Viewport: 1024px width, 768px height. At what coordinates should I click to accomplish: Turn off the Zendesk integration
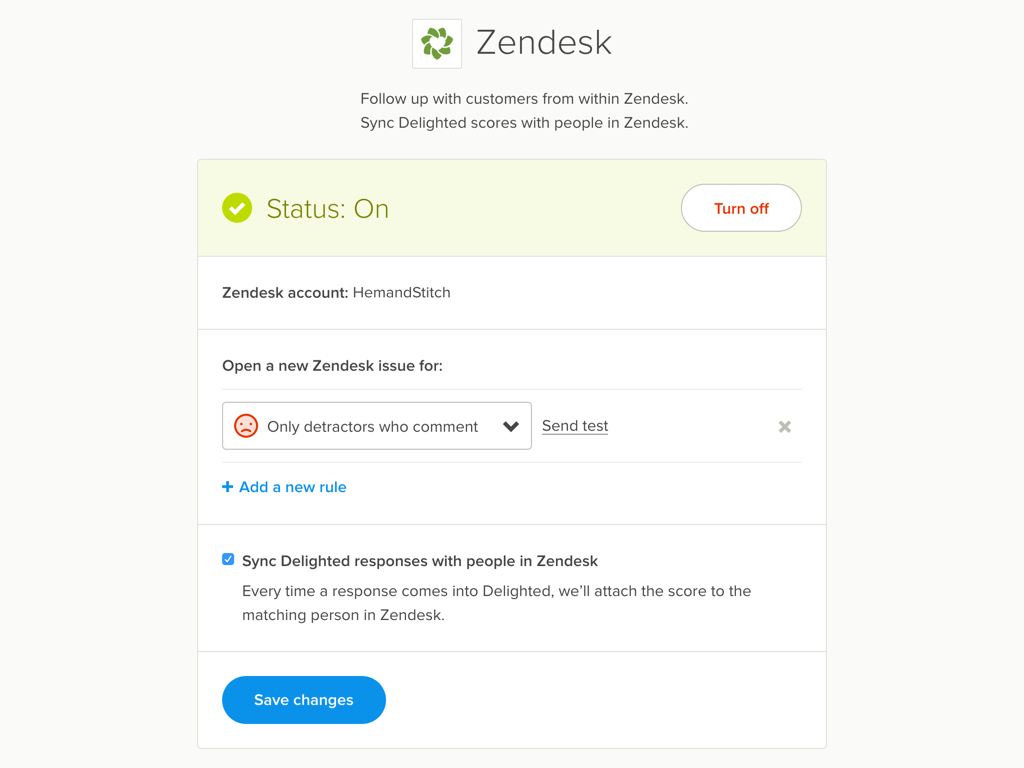click(741, 208)
